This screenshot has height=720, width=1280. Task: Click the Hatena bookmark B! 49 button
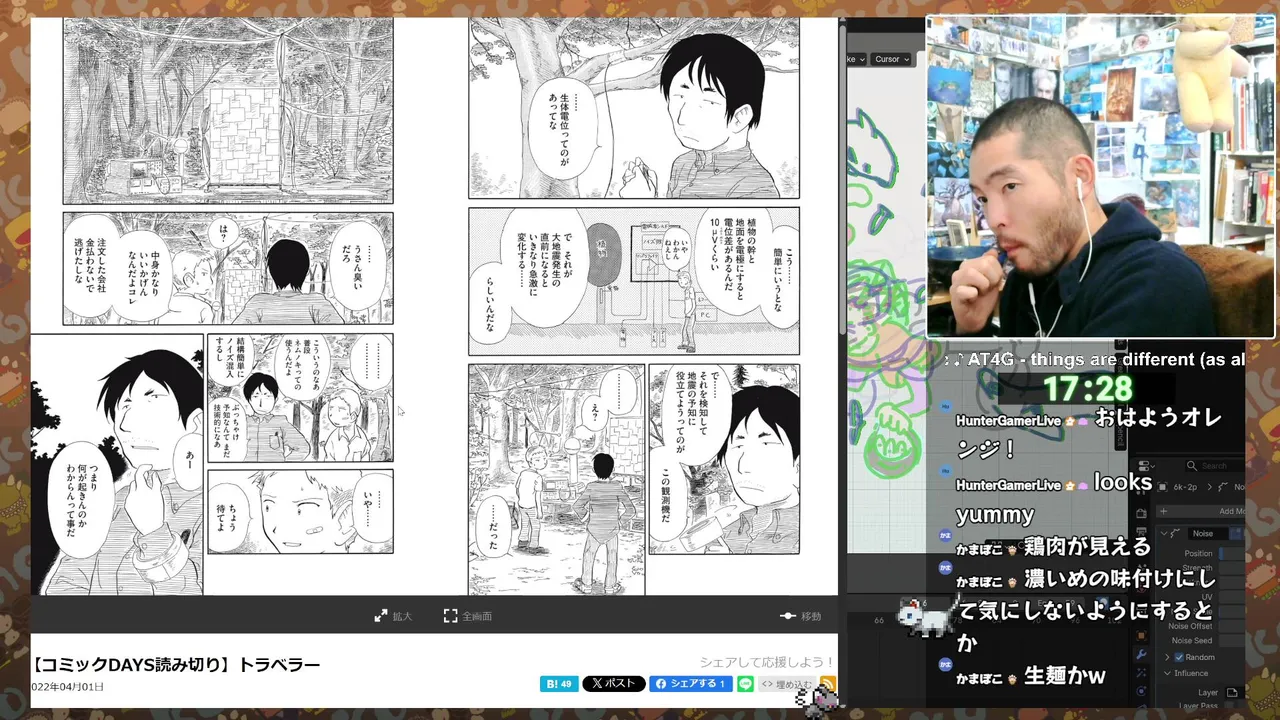[559, 684]
